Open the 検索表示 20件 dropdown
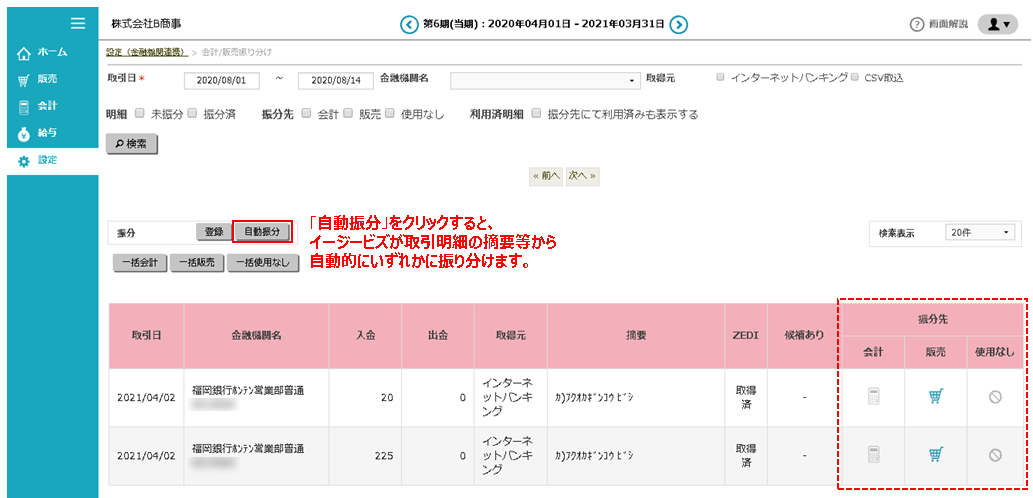 pyautogui.click(x=980, y=232)
